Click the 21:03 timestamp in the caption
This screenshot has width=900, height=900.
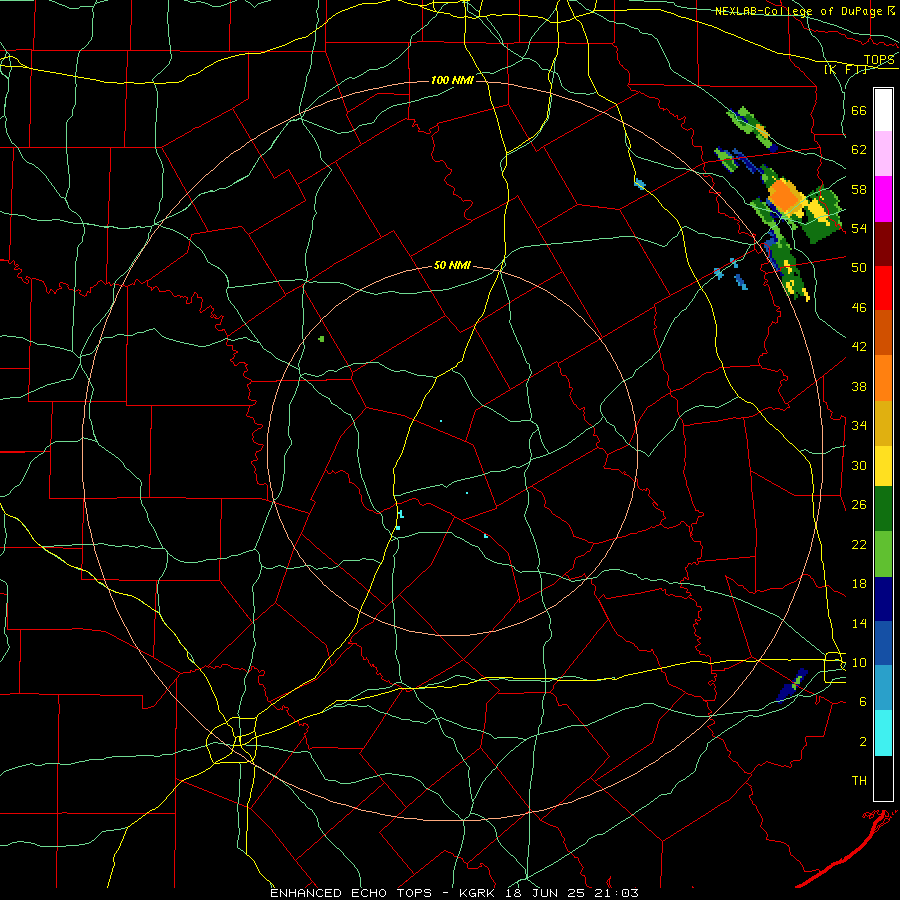[x=618, y=893]
